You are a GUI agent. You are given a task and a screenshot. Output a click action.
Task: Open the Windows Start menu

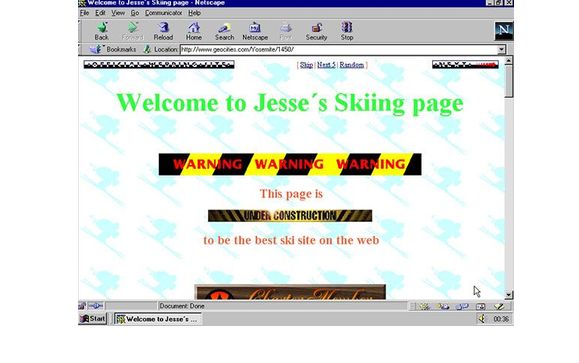93,318
